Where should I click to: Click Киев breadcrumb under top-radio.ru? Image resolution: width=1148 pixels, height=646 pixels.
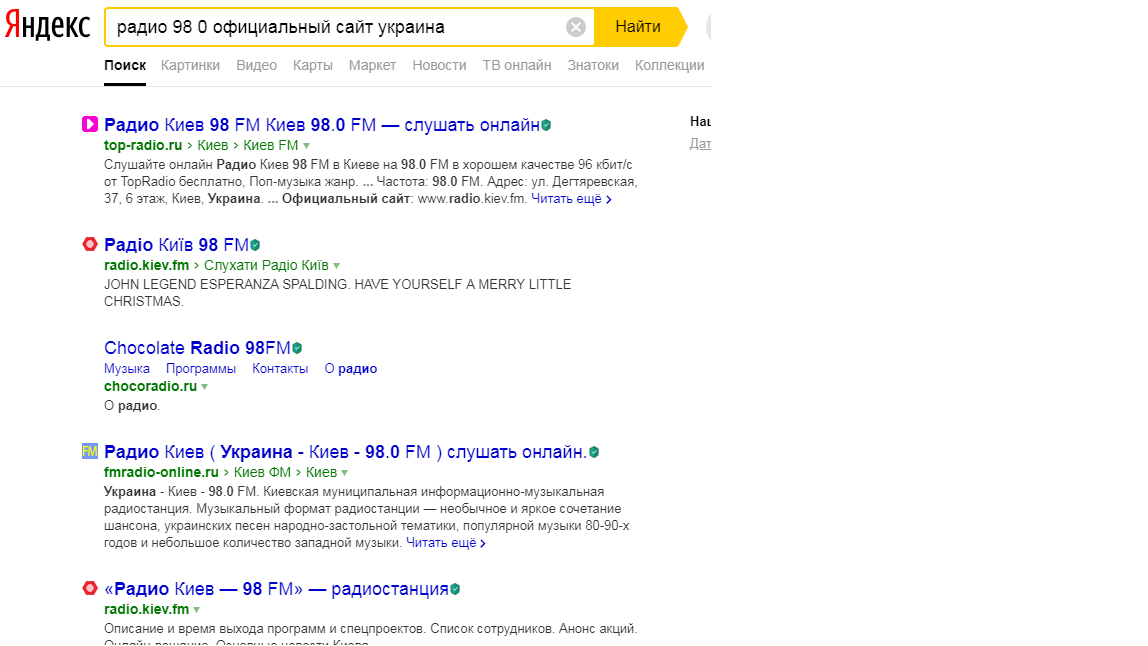[212, 145]
